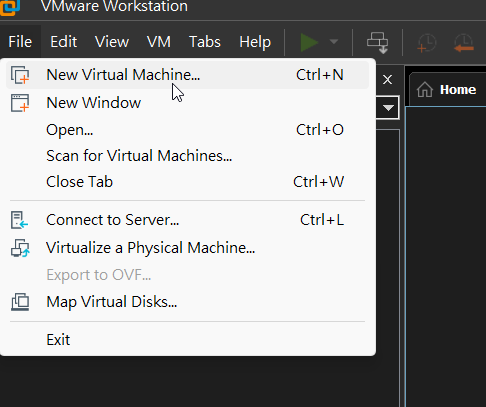
Task: Select Scan for Virtual Machines
Action: [x=139, y=156]
